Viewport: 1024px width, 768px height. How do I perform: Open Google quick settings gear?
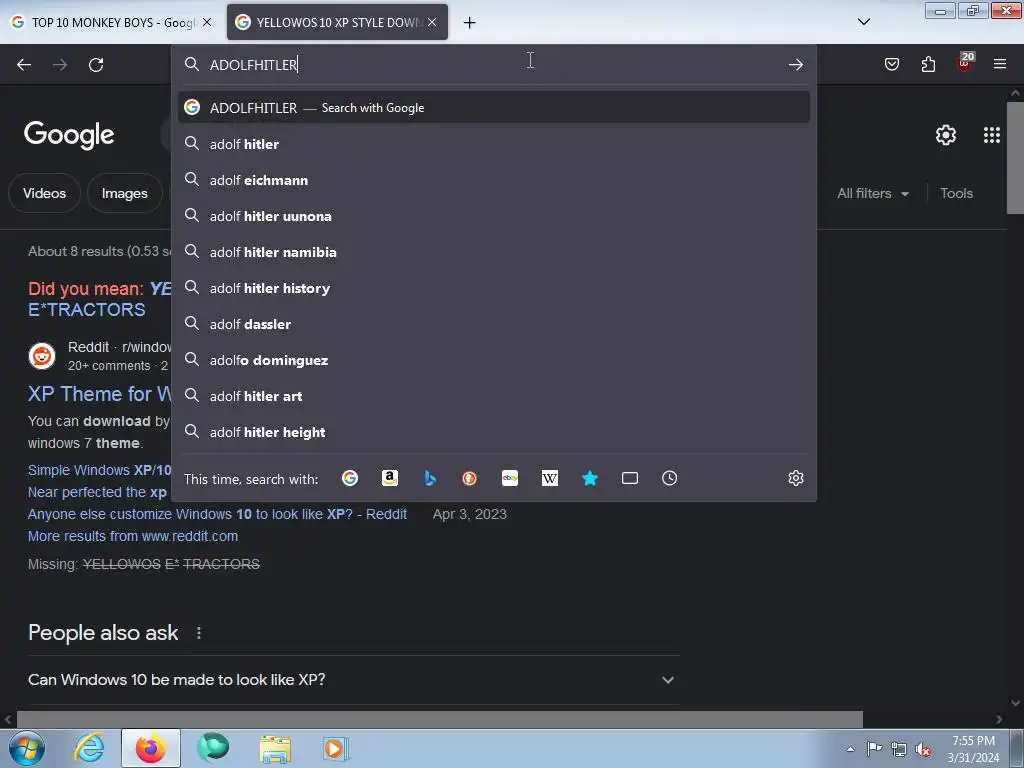pyautogui.click(x=946, y=135)
